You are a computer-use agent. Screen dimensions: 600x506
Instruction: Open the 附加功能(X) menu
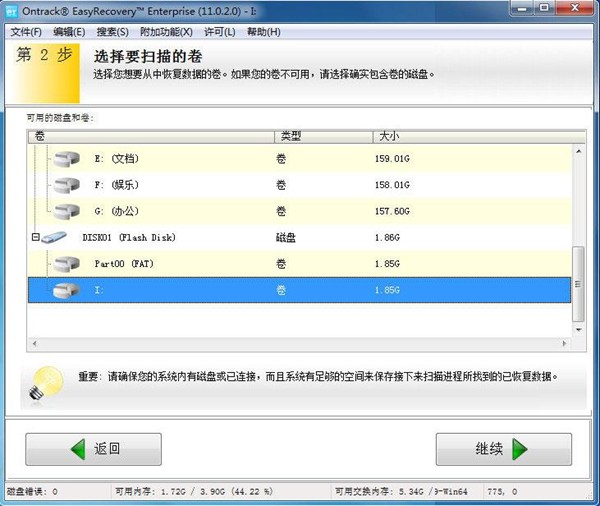click(x=166, y=32)
